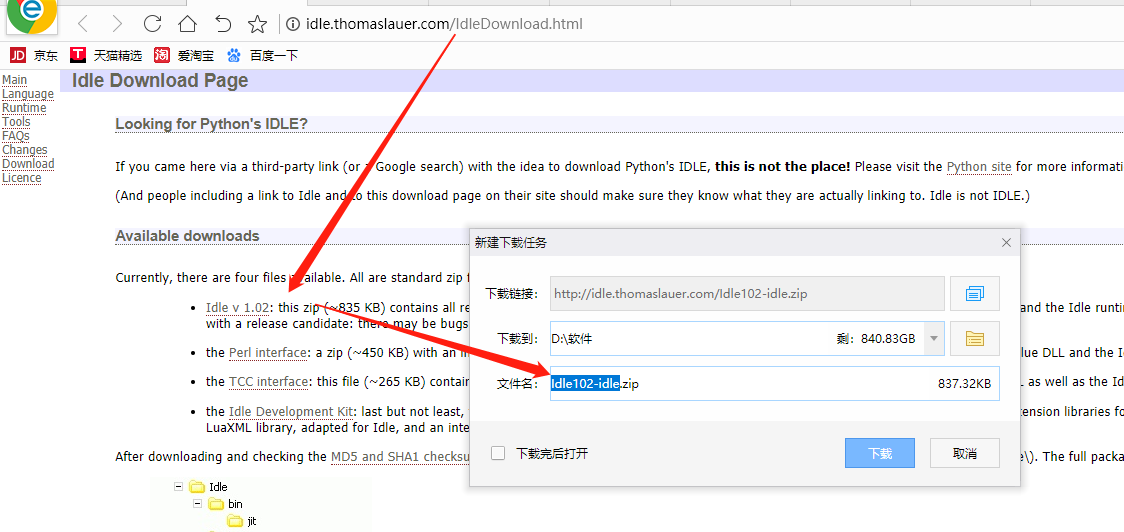Click the undo/restore closed page icon
The width and height of the screenshot is (1124, 532).
(223, 24)
